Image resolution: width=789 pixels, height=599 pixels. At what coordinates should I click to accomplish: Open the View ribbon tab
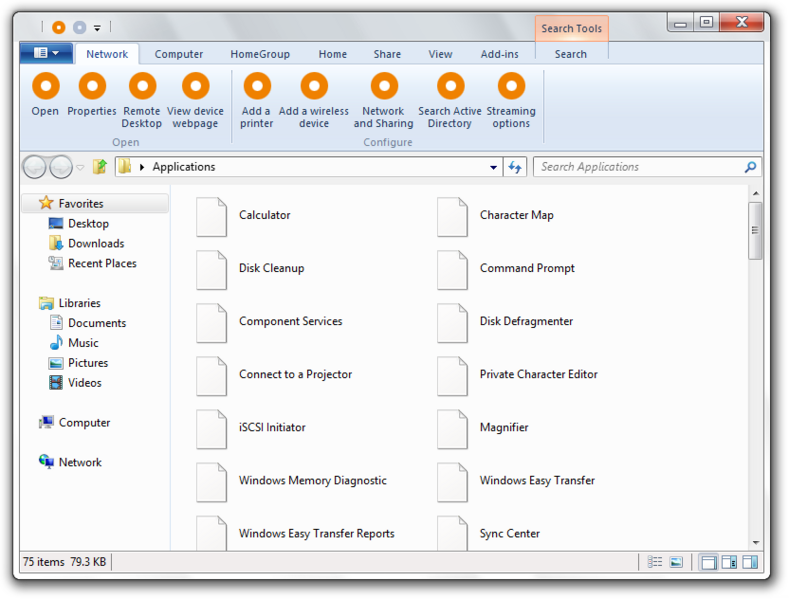click(x=440, y=54)
